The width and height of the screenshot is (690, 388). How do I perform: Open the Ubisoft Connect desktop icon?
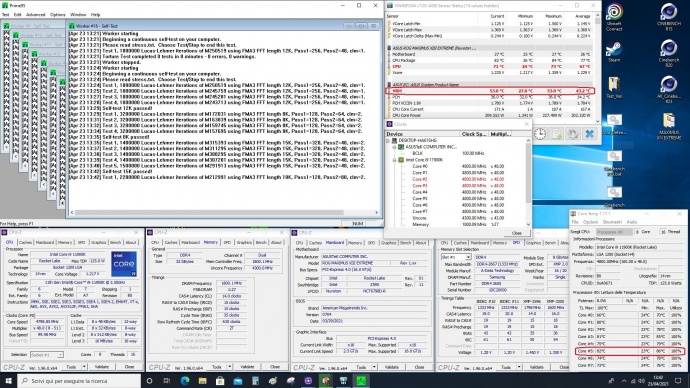tap(614, 17)
